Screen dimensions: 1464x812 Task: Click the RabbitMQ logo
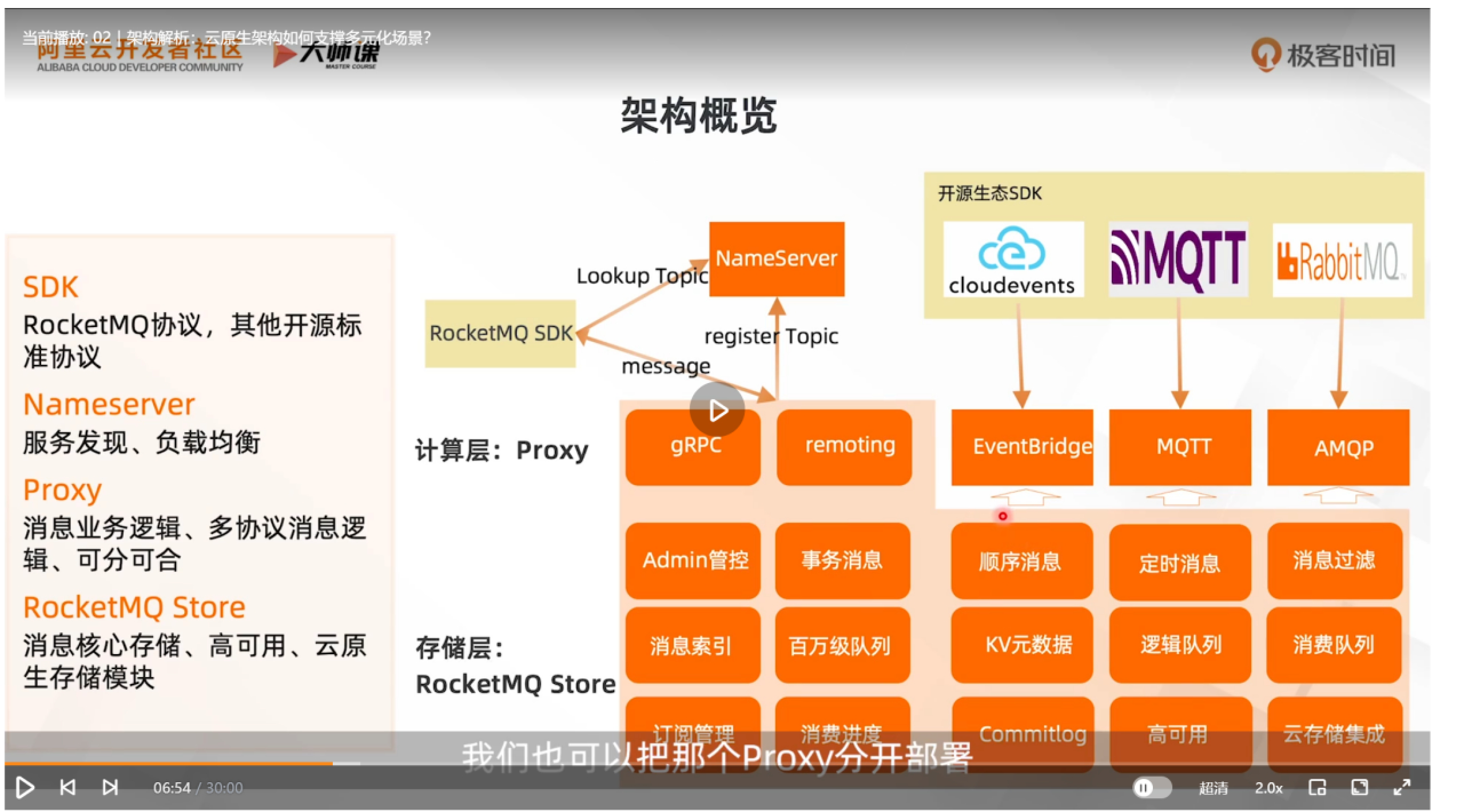click(1342, 260)
